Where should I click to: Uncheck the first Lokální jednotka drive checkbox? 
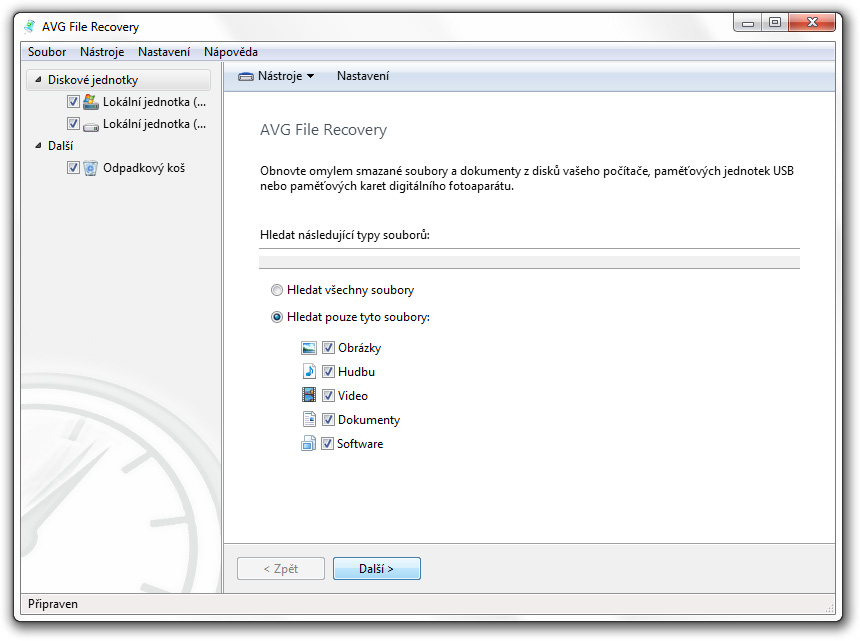pyautogui.click(x=73, y=102)
